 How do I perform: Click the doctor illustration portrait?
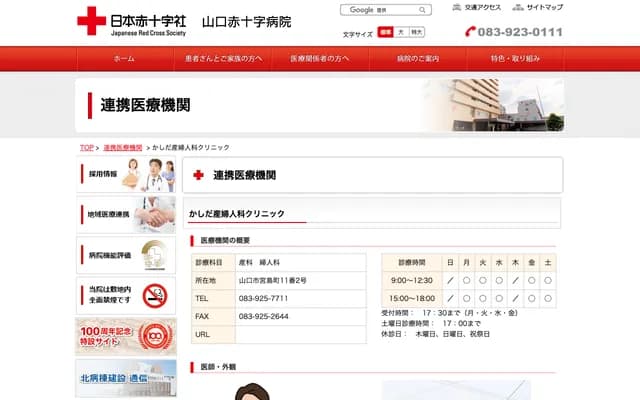252,391
